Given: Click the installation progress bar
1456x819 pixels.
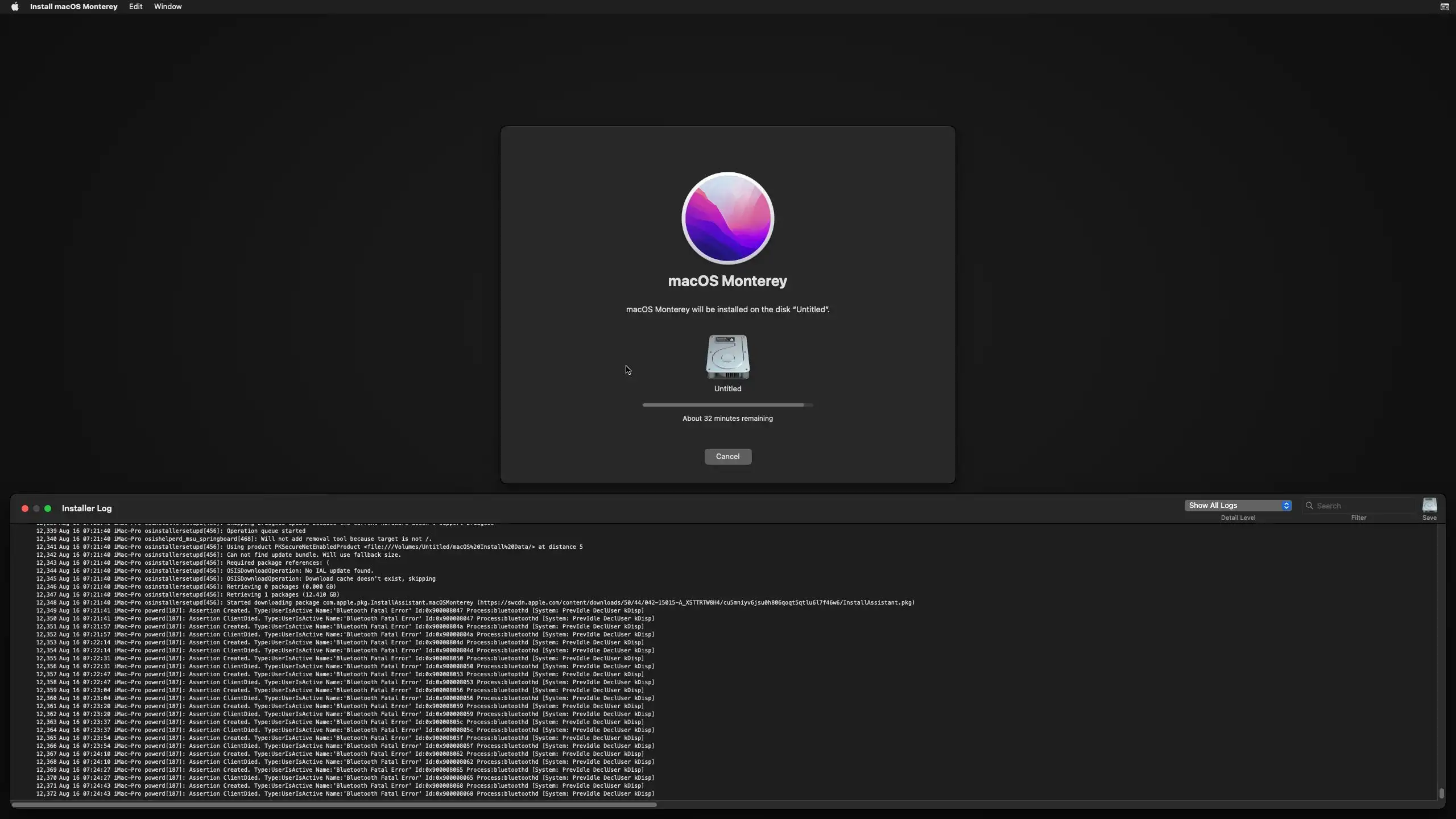Looking at the screenshot, I should click(x=727, y=405).
